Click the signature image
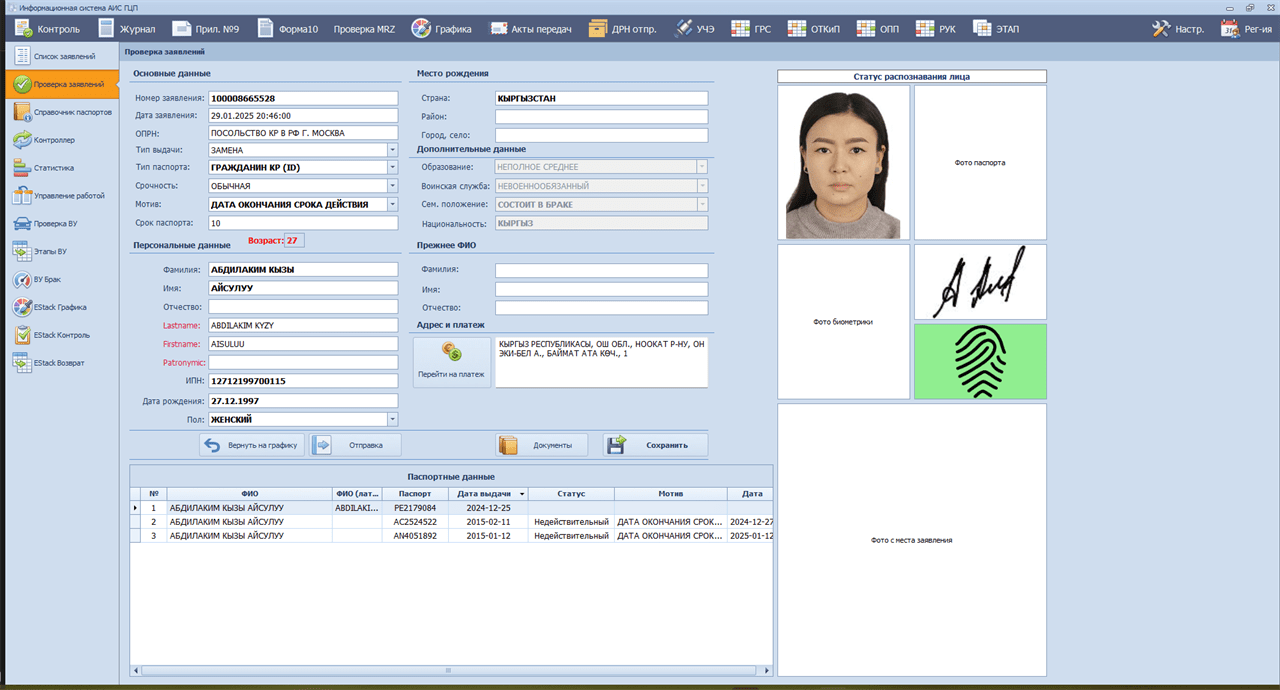The height and width of the screenshot is (690, 1280). [x=980, y=282]
